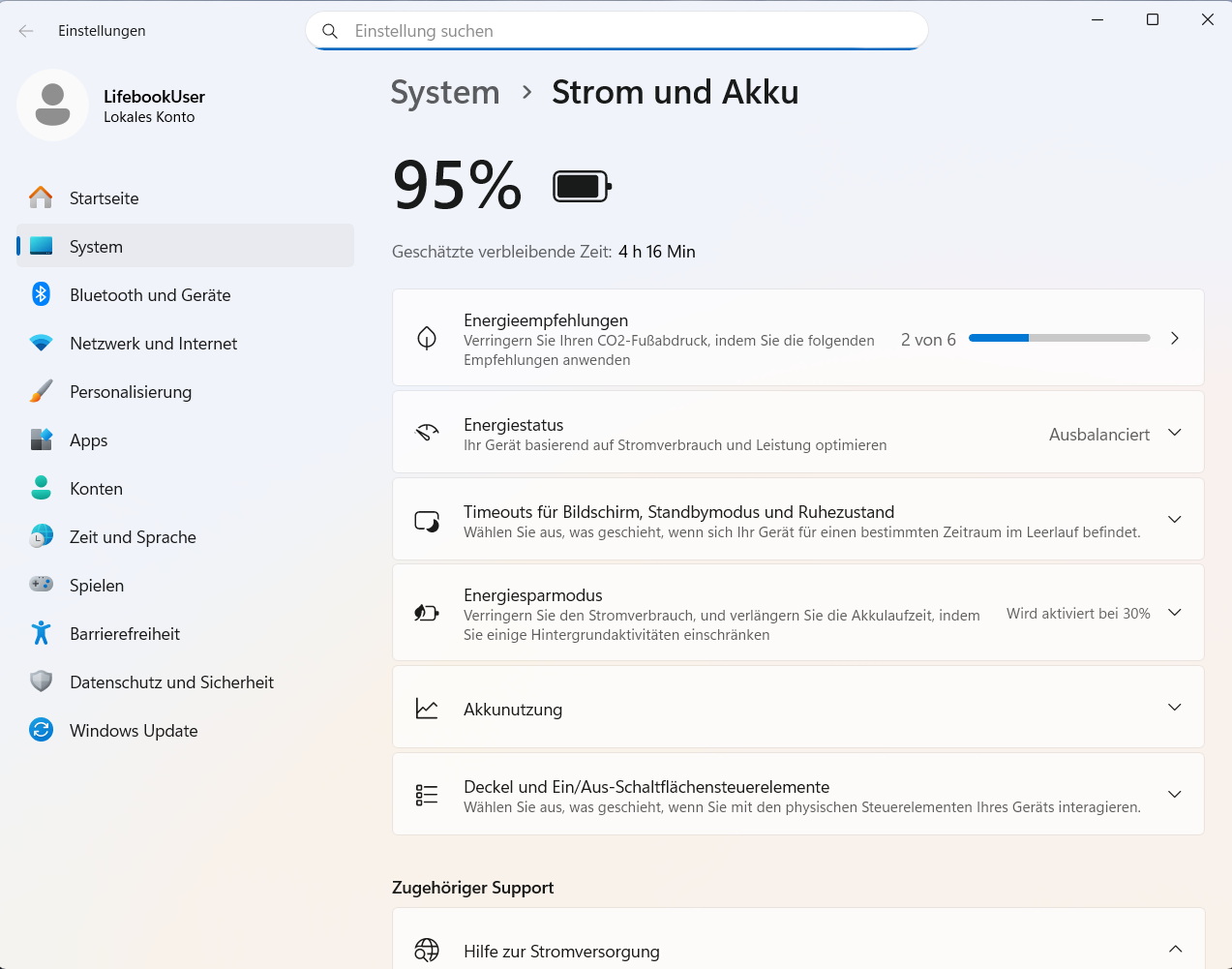Expand the Timeouts für Bildschirm section
Image resolution: width=1232 pixels, height=969 pixels.
[1174, 520]
